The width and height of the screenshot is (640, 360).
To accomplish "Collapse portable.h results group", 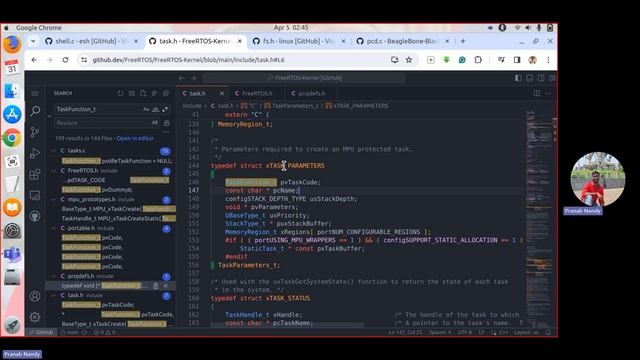I will coord(54,228).
